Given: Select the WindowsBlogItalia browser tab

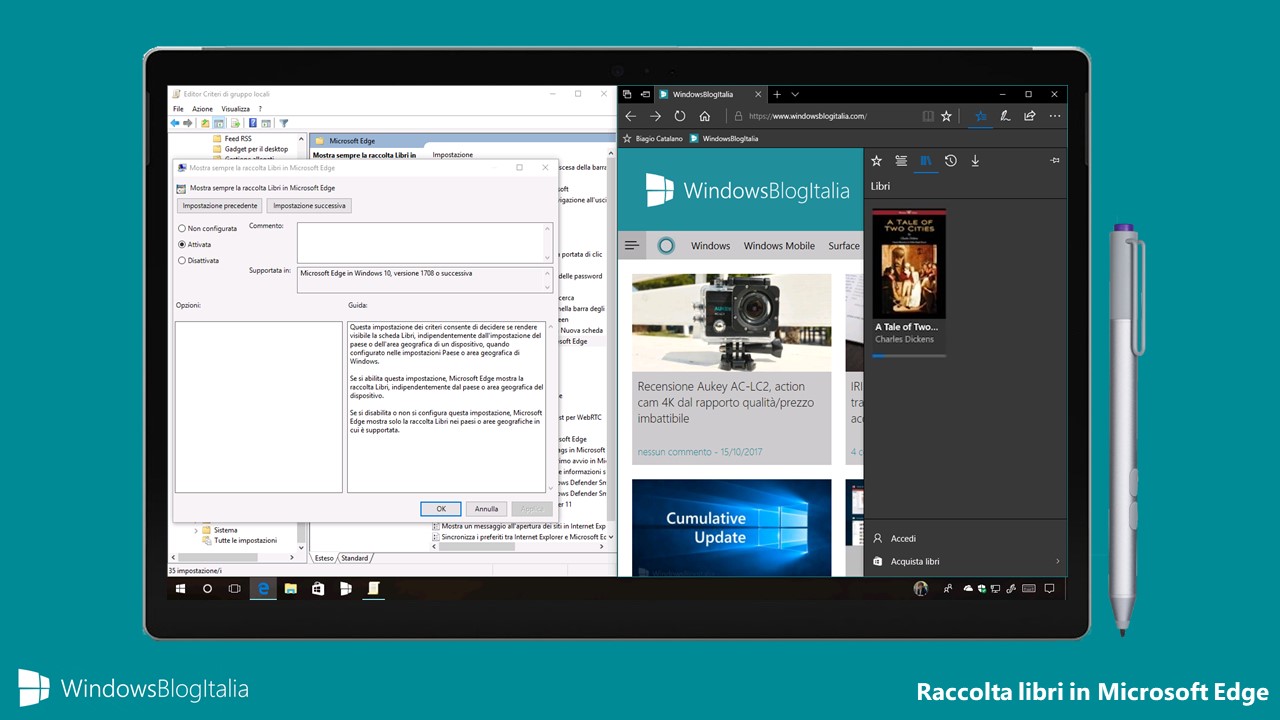Looking at the screenshot, I should 710,94.
